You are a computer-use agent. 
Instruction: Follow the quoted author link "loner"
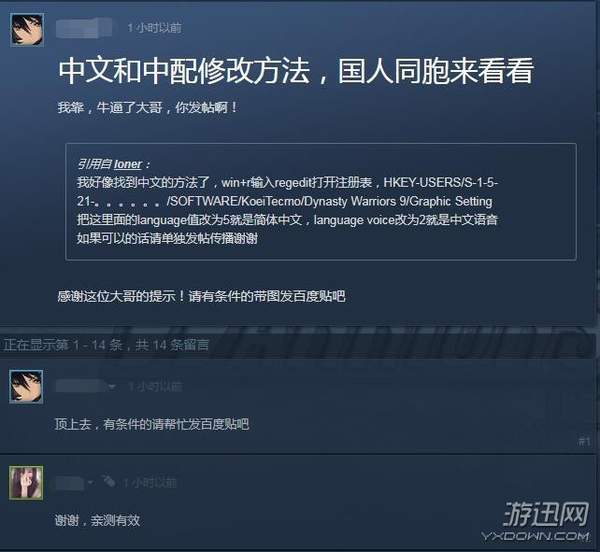128,164
